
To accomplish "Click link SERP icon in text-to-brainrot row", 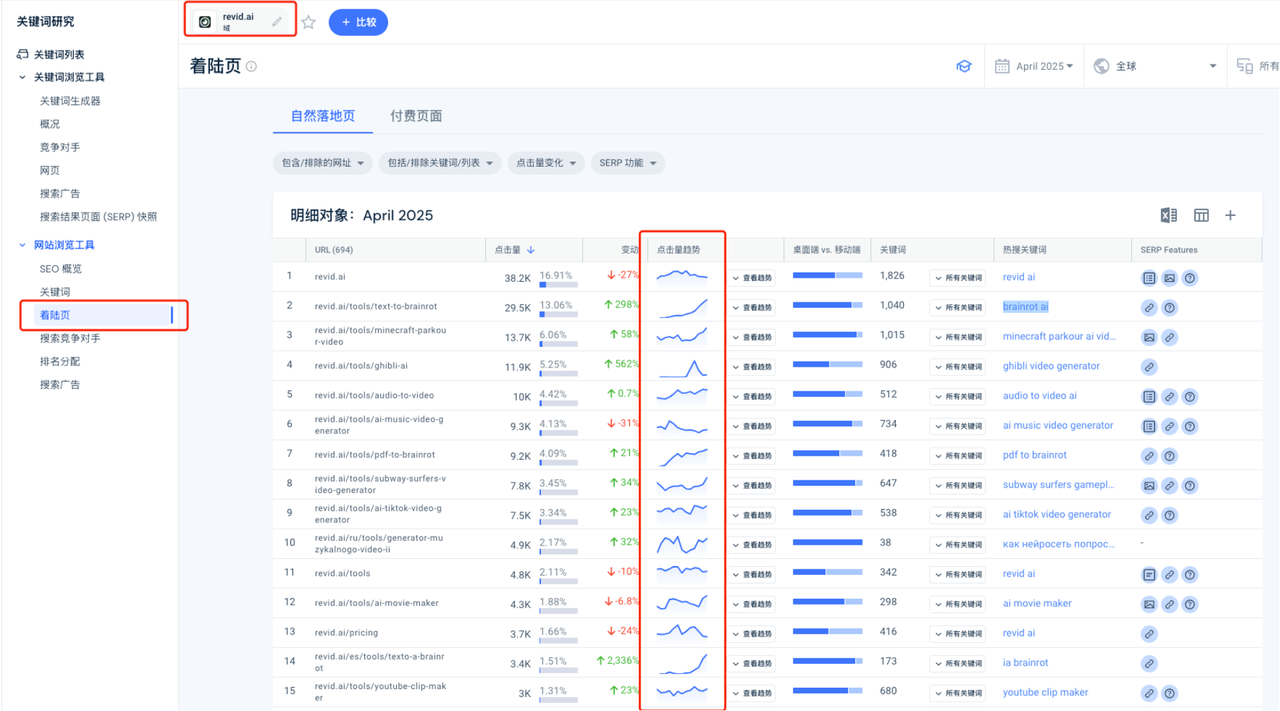I will coord(1149,308).
